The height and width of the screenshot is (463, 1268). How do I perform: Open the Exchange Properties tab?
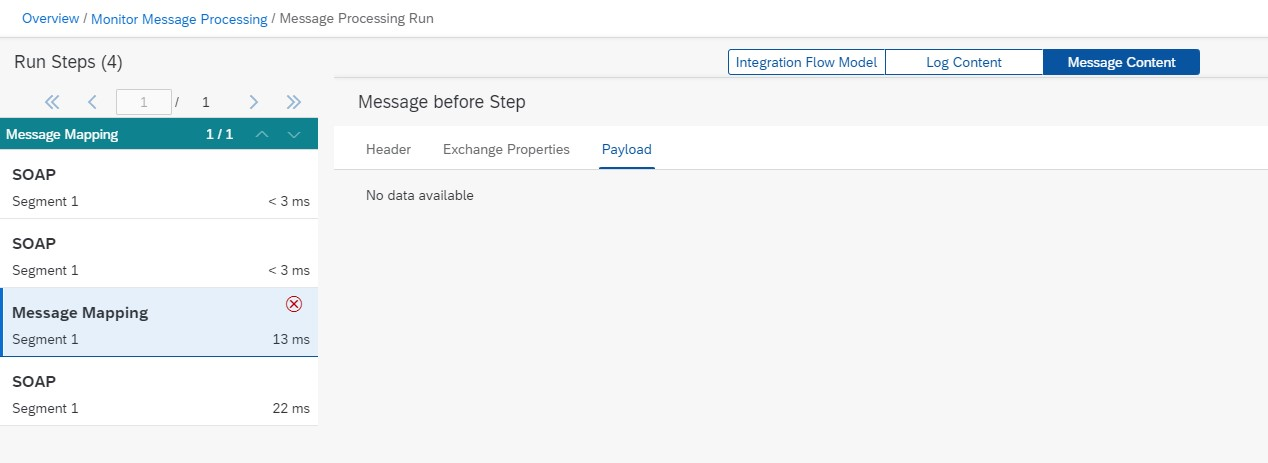[x=506, y=149]
